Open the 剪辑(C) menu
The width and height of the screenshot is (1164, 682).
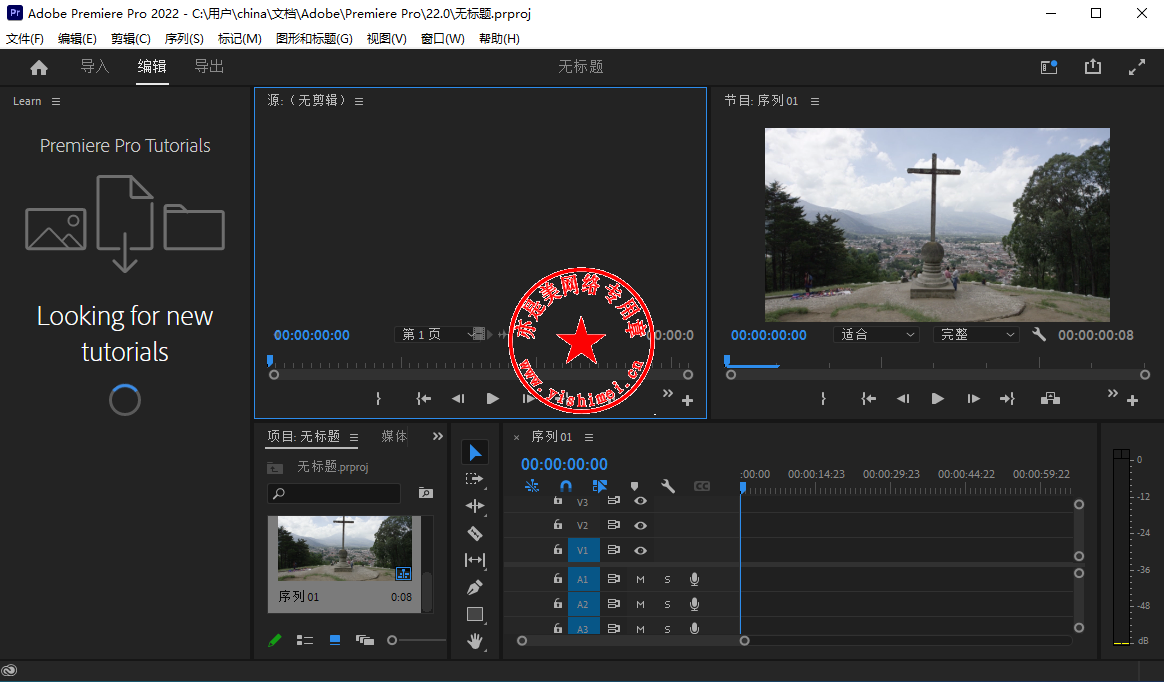[x=131, y=39]
